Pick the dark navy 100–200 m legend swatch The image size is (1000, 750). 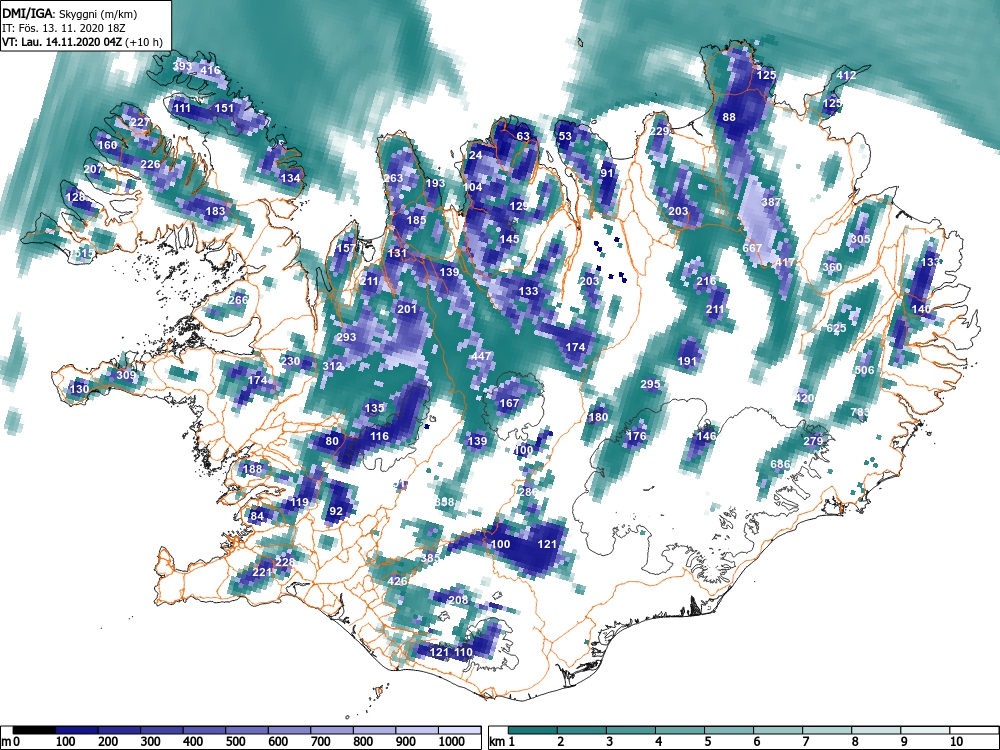[77, 730]
